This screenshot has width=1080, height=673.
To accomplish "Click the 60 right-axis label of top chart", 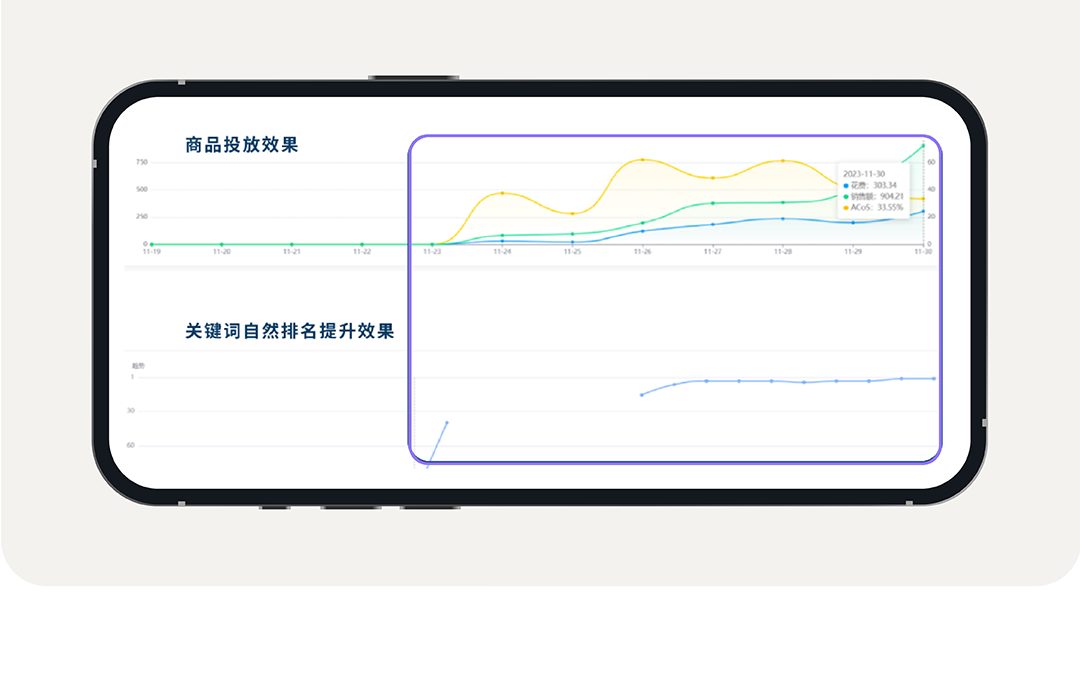I will click(931, 163).
